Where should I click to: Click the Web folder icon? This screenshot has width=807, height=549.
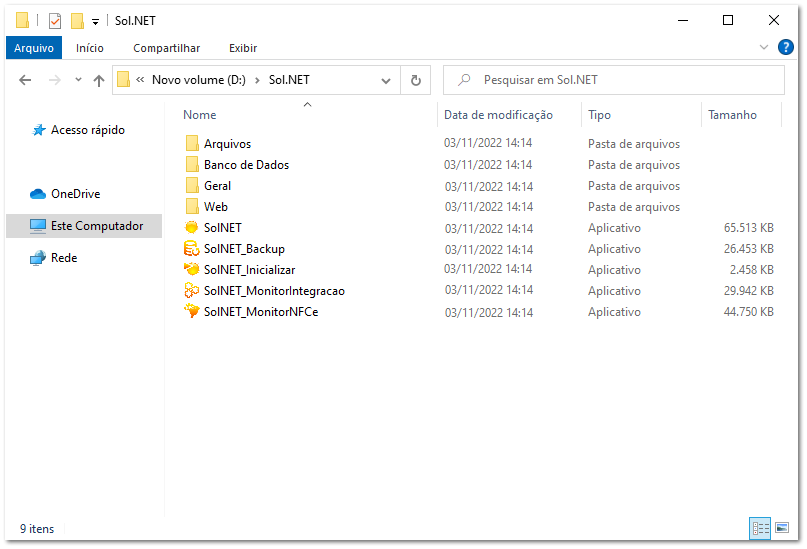click(192, 207)
